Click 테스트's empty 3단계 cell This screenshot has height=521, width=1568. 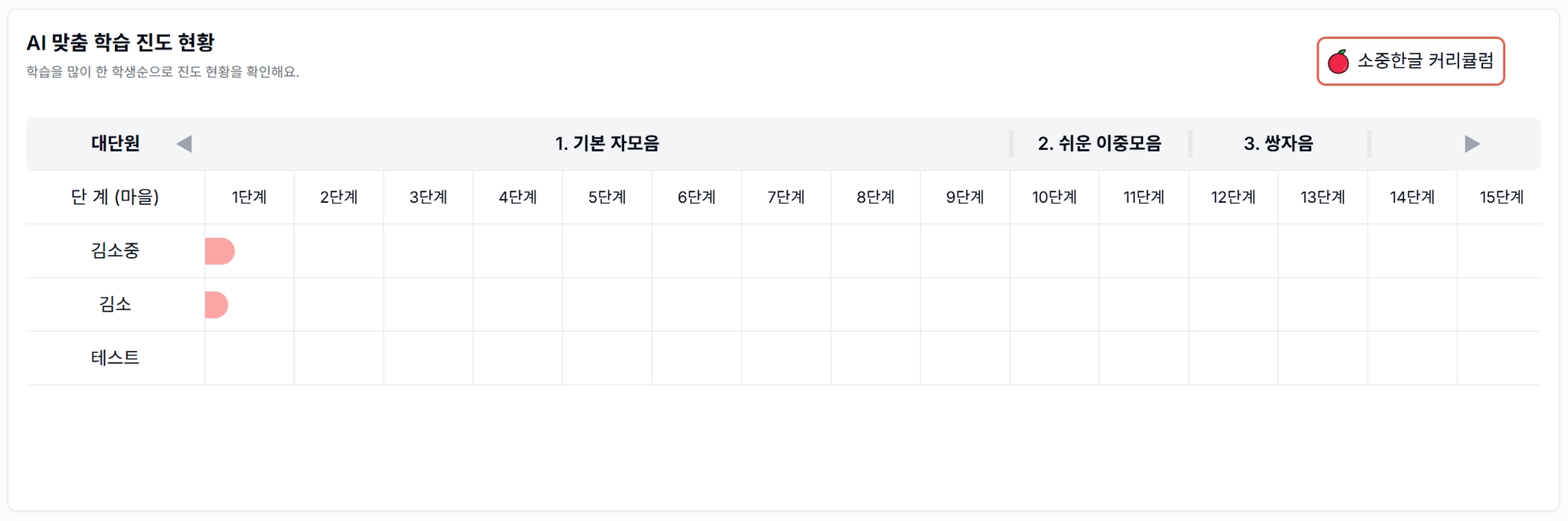(x=428, y=358)
